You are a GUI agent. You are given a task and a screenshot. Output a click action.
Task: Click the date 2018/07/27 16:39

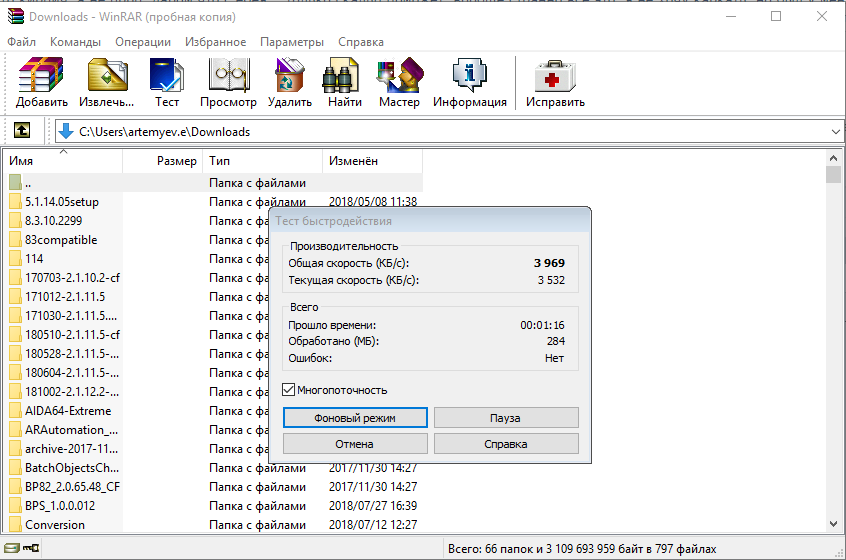373,506
